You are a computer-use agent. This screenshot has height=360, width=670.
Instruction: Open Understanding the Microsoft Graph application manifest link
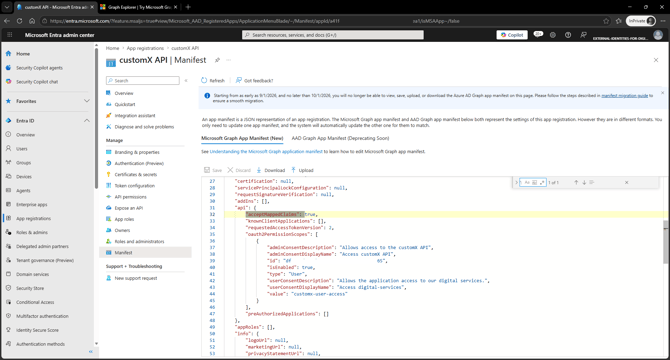pyautogui.click(x=266, y=152)
